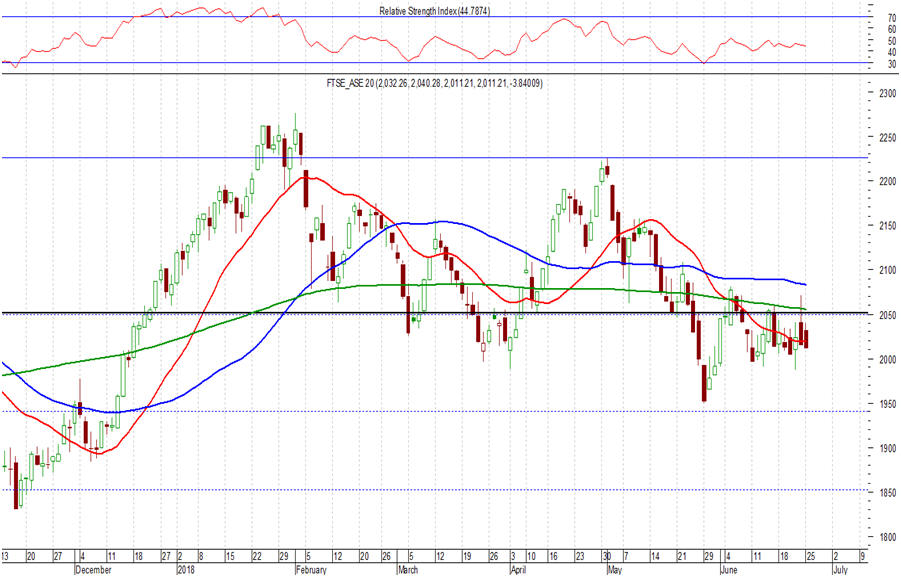
Task: Click the 23 date tick label
Action: (580, 557)
